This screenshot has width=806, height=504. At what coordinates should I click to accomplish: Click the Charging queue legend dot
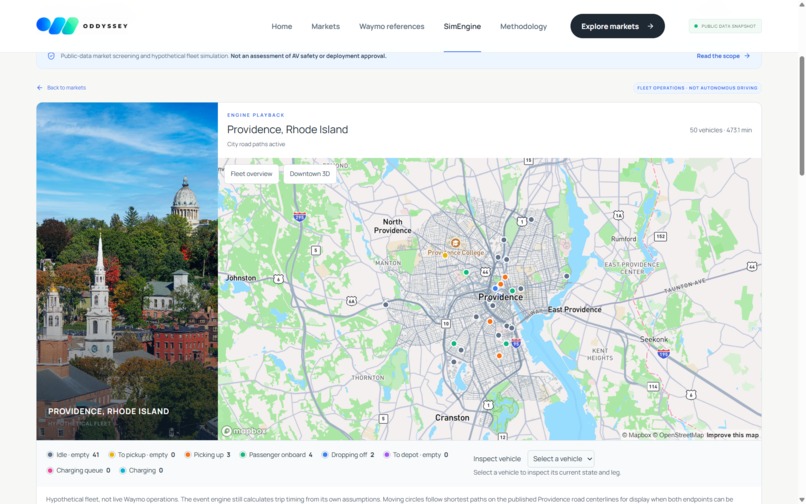pos(50,471)
